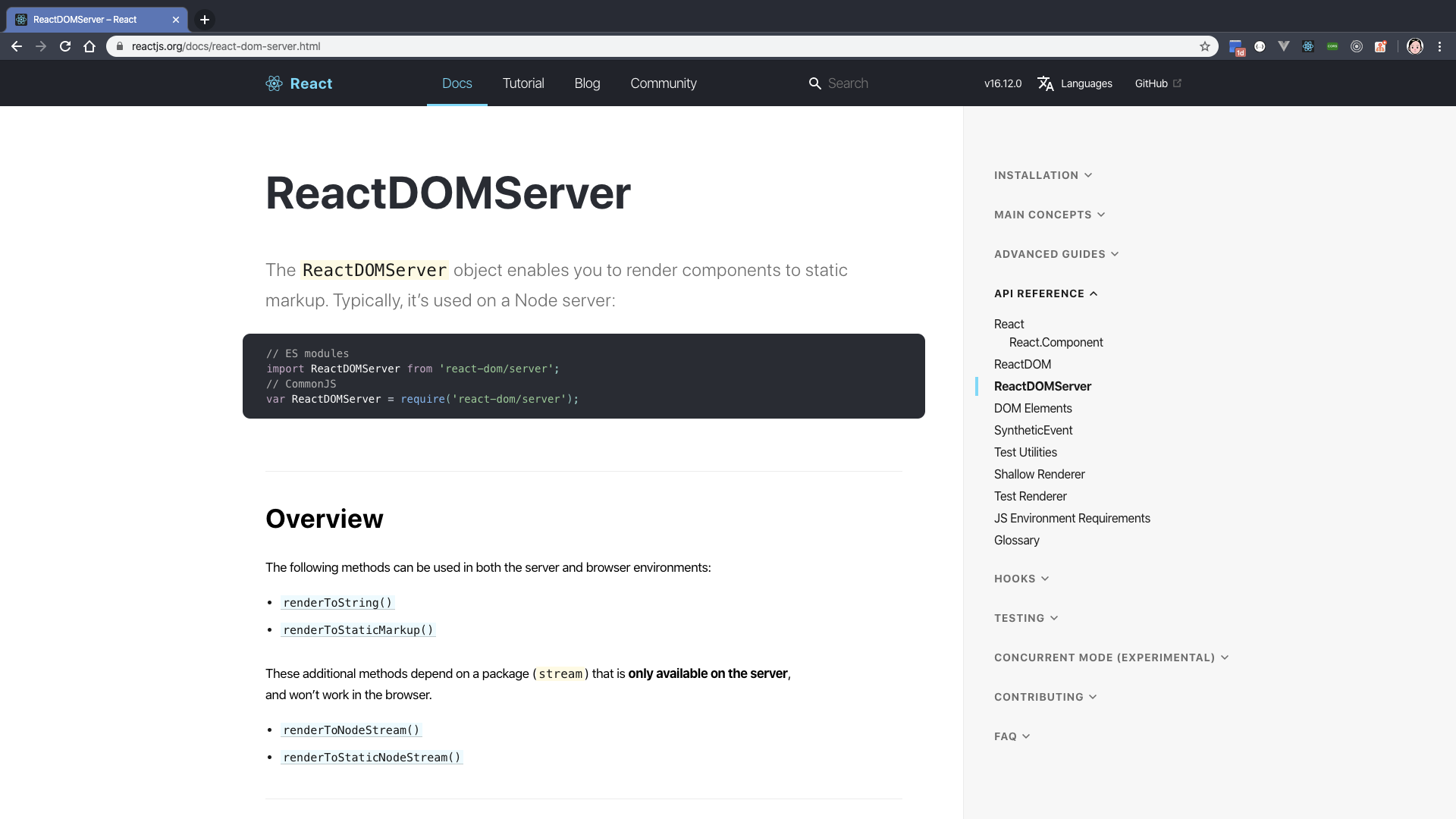
Task: Expand the Hooks sidebar section
Action: coord(1021,579)
